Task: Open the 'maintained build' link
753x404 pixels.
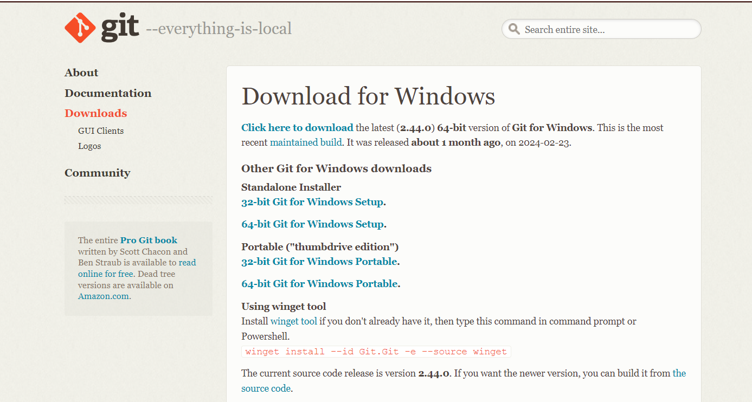Action: coord(306,143)
